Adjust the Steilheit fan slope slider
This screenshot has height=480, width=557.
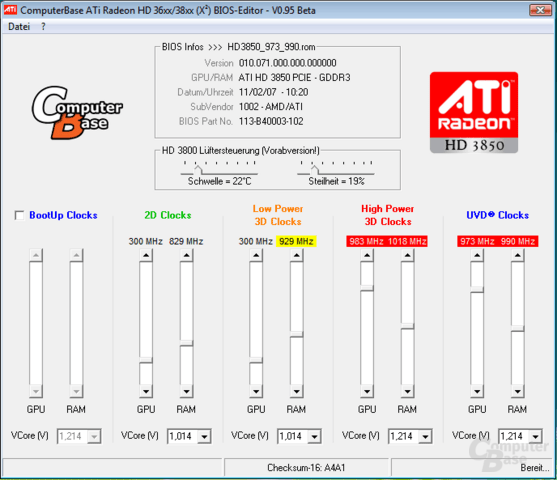pyautogui.click(x=314, y=169)
